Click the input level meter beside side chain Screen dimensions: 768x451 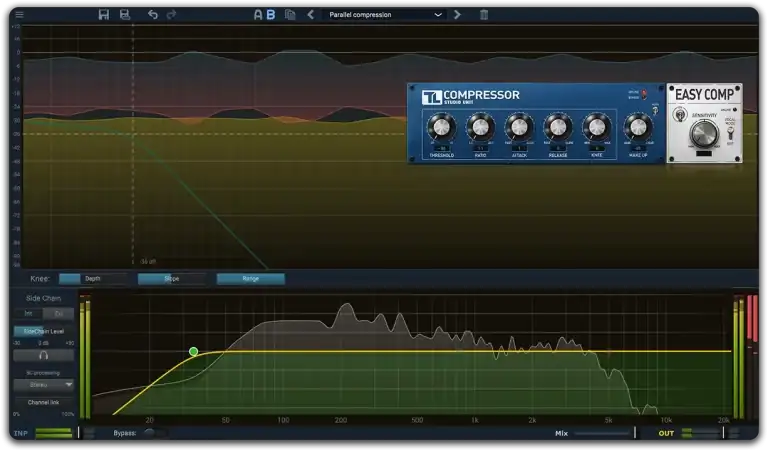click(x=85, y=357)
